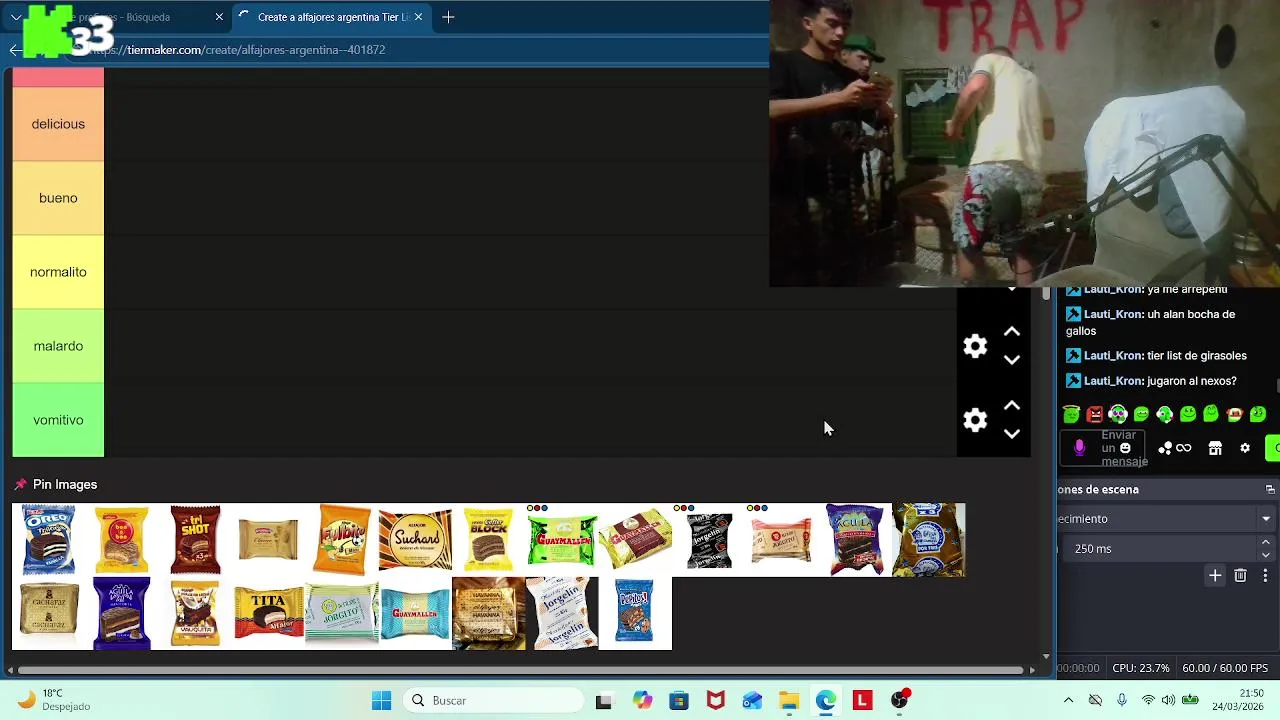Click the taskbar Buscar search box
1280x720 pixels.
491,701
